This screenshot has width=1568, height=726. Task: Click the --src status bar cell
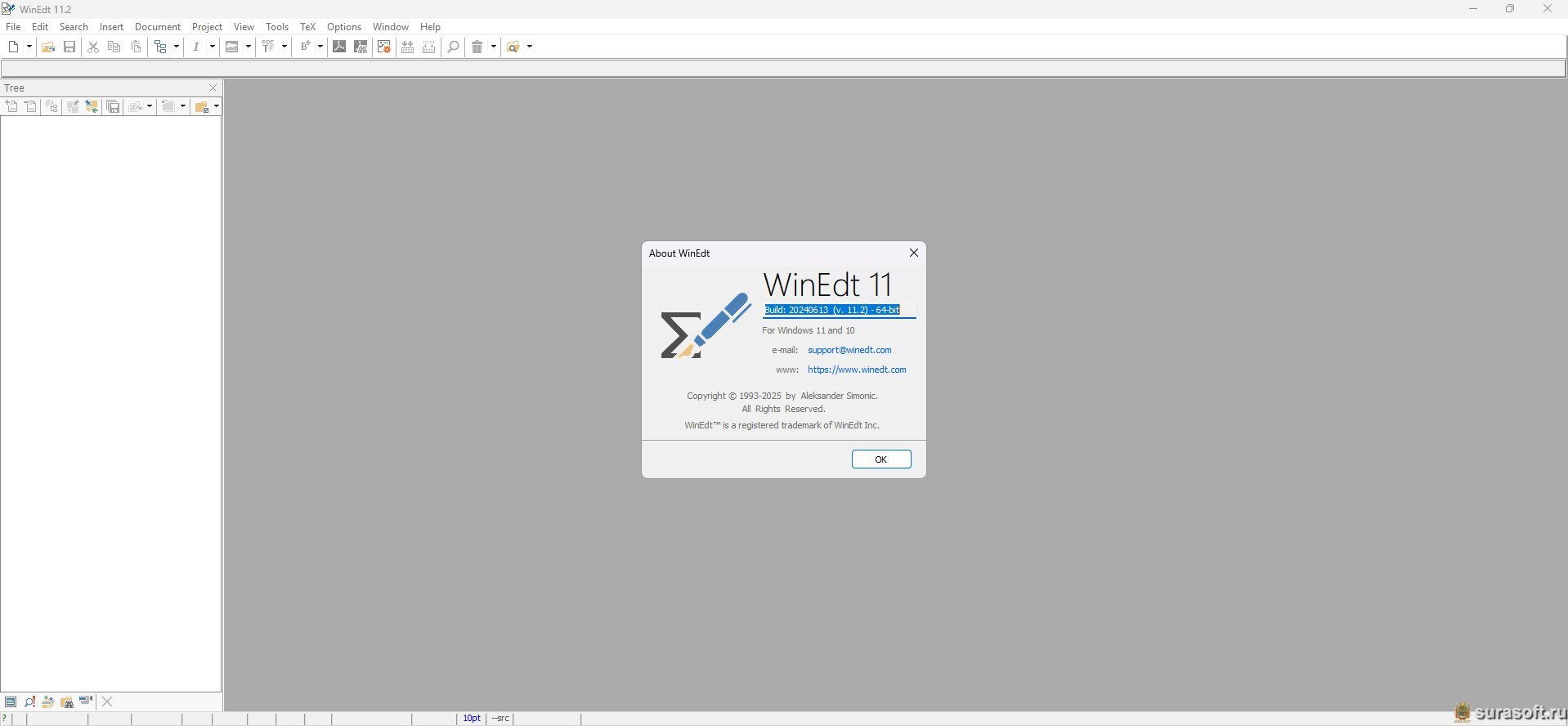(x=501, y=719)
